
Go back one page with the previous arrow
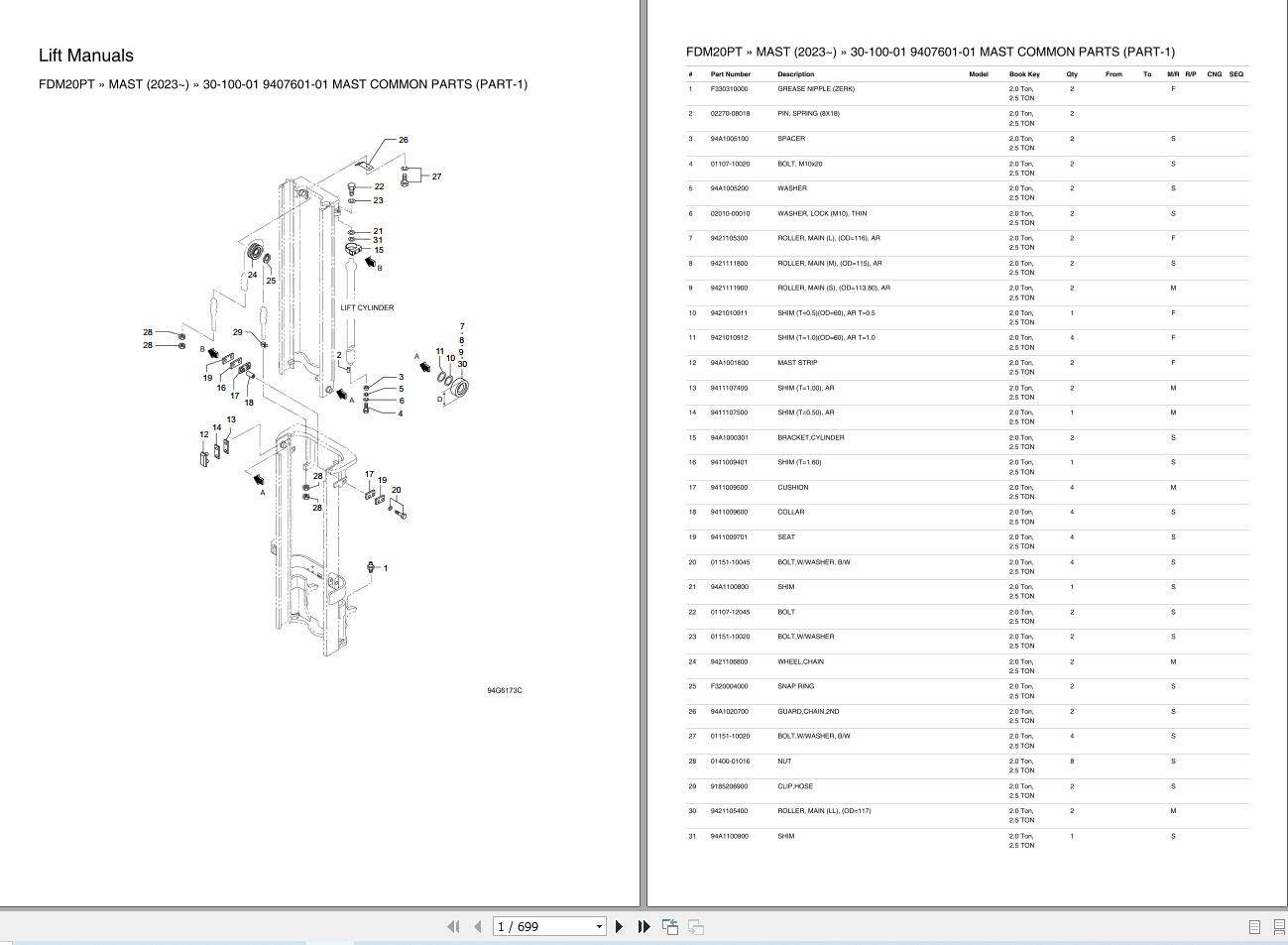click(478, 926)
